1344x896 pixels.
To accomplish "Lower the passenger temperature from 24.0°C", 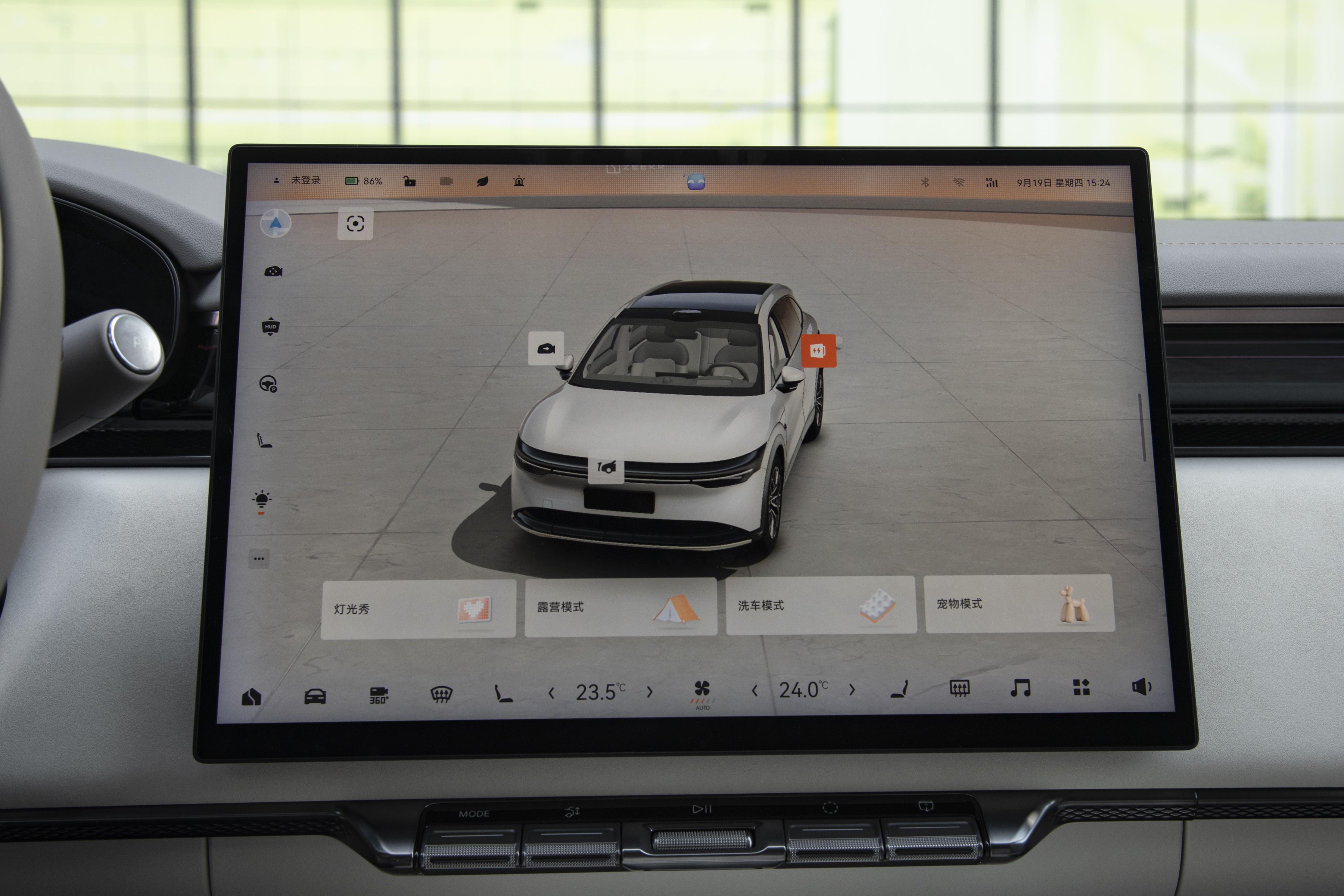I will [755, 691].
